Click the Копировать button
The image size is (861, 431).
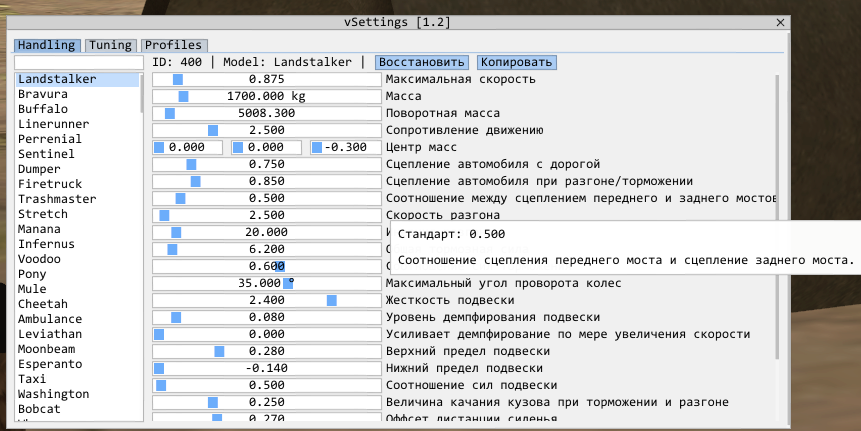click(x=516, y=62)
